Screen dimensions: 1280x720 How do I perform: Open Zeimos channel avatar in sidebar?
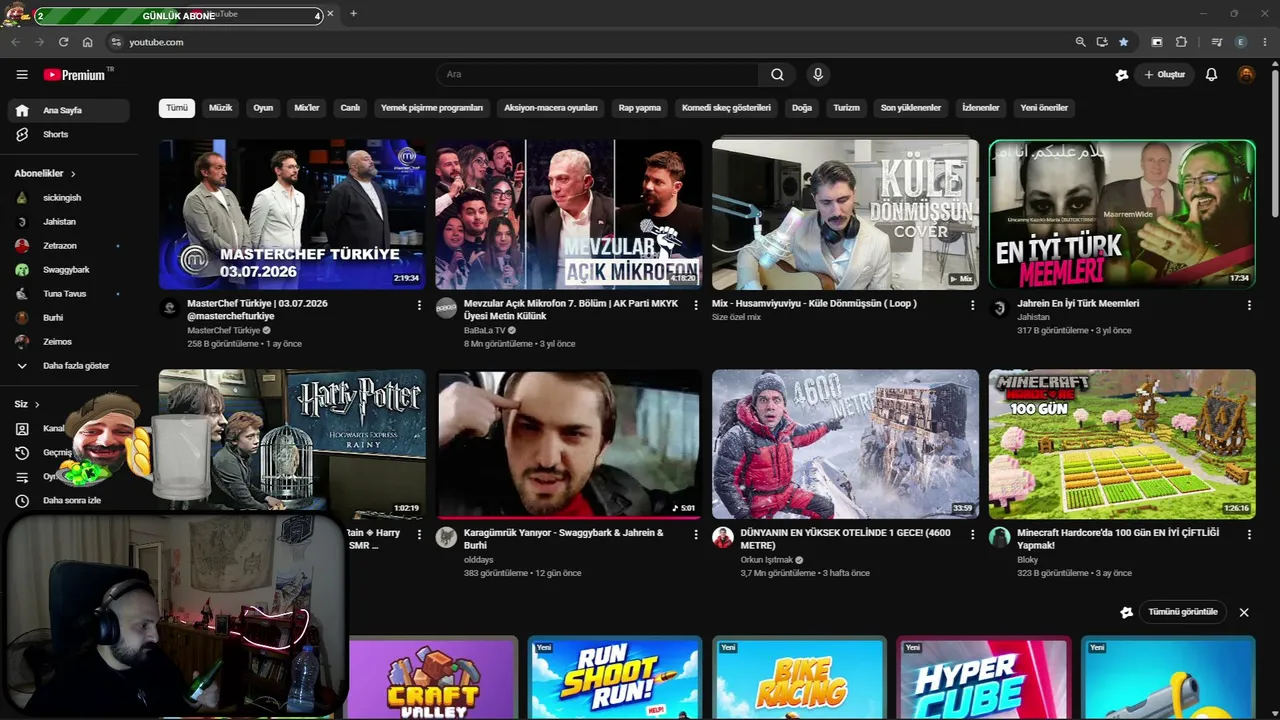pyautogui.click(x=22, y=342)
